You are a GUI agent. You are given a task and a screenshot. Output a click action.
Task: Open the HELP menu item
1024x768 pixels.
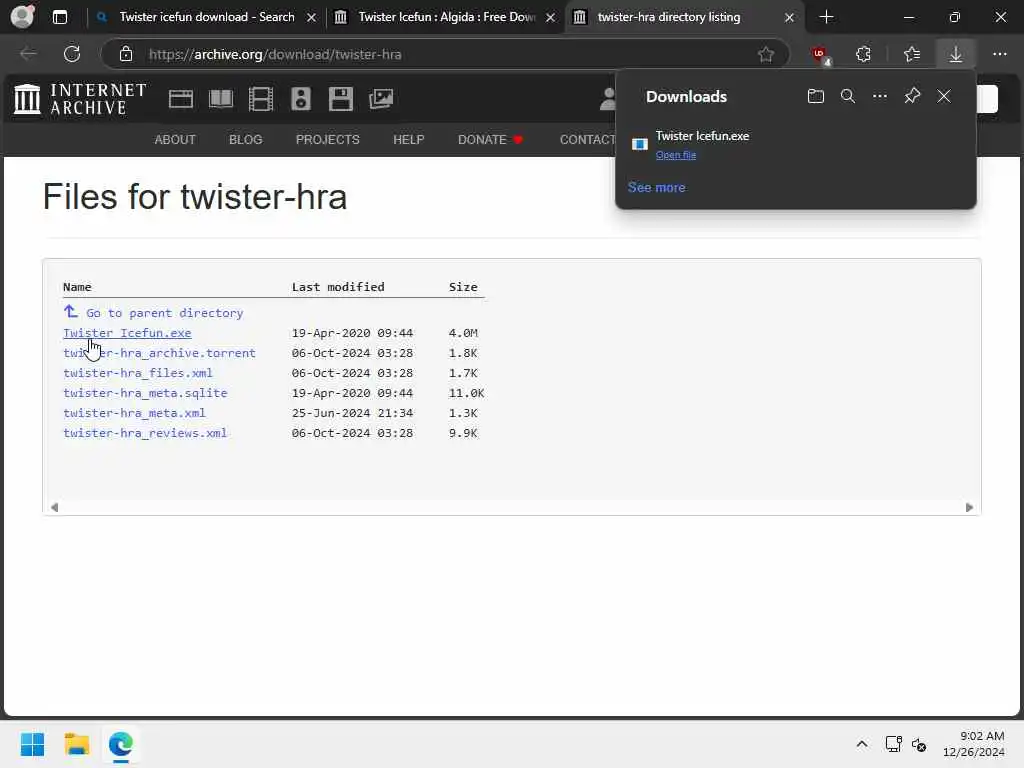(x=409, y=140)
